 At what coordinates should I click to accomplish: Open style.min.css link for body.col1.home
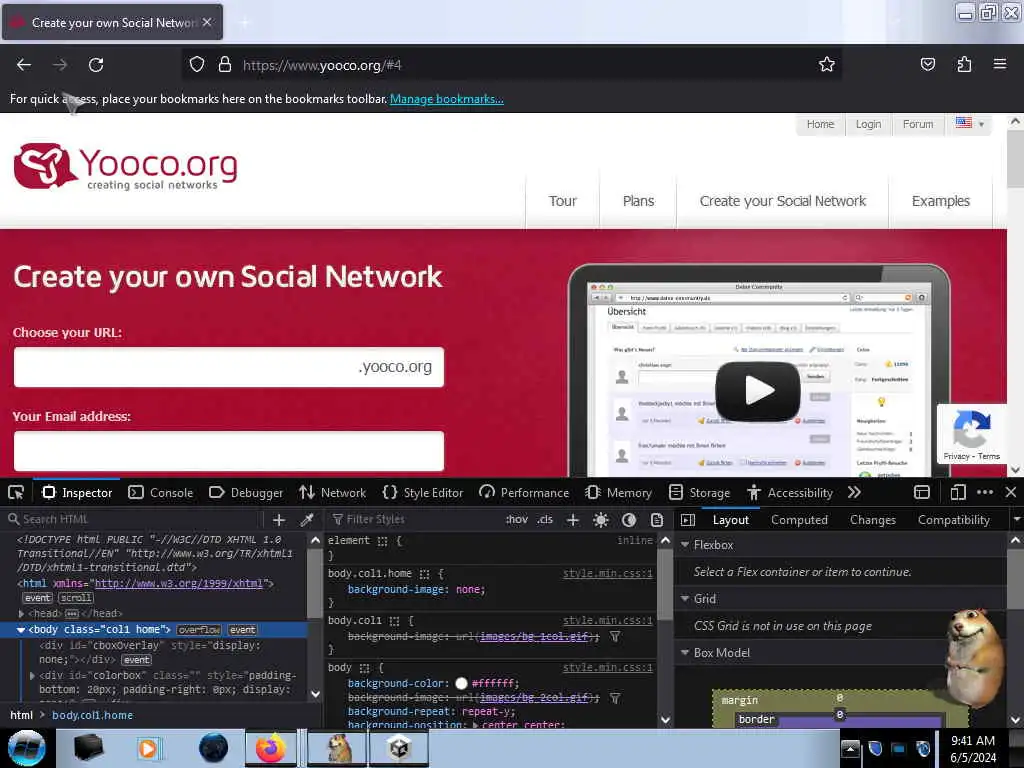pos(607,573)
